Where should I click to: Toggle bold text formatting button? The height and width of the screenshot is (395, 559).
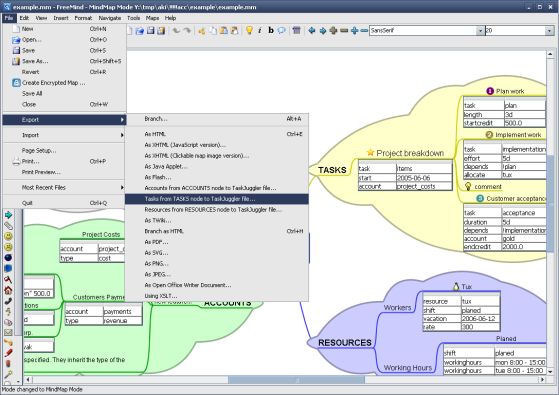(271, 30)
